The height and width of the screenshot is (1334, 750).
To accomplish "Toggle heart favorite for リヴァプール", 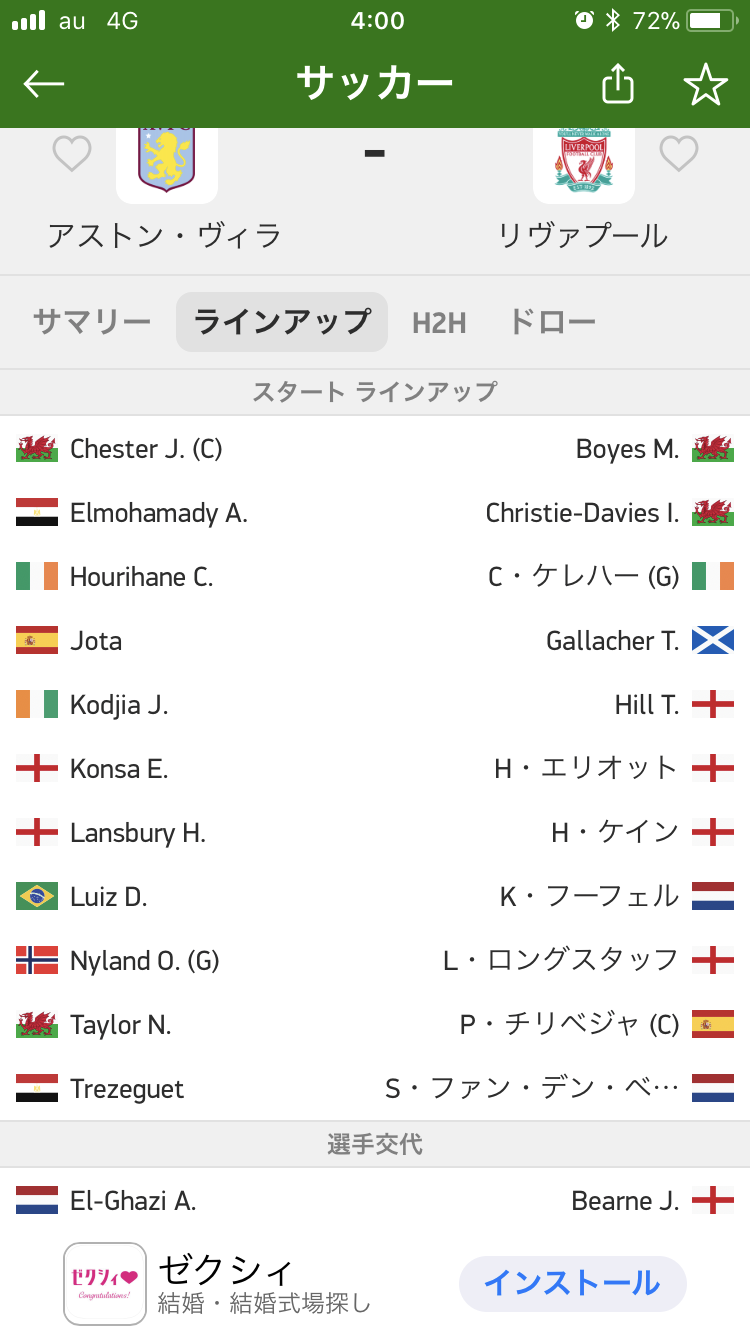I will click(x=678, y=154).
